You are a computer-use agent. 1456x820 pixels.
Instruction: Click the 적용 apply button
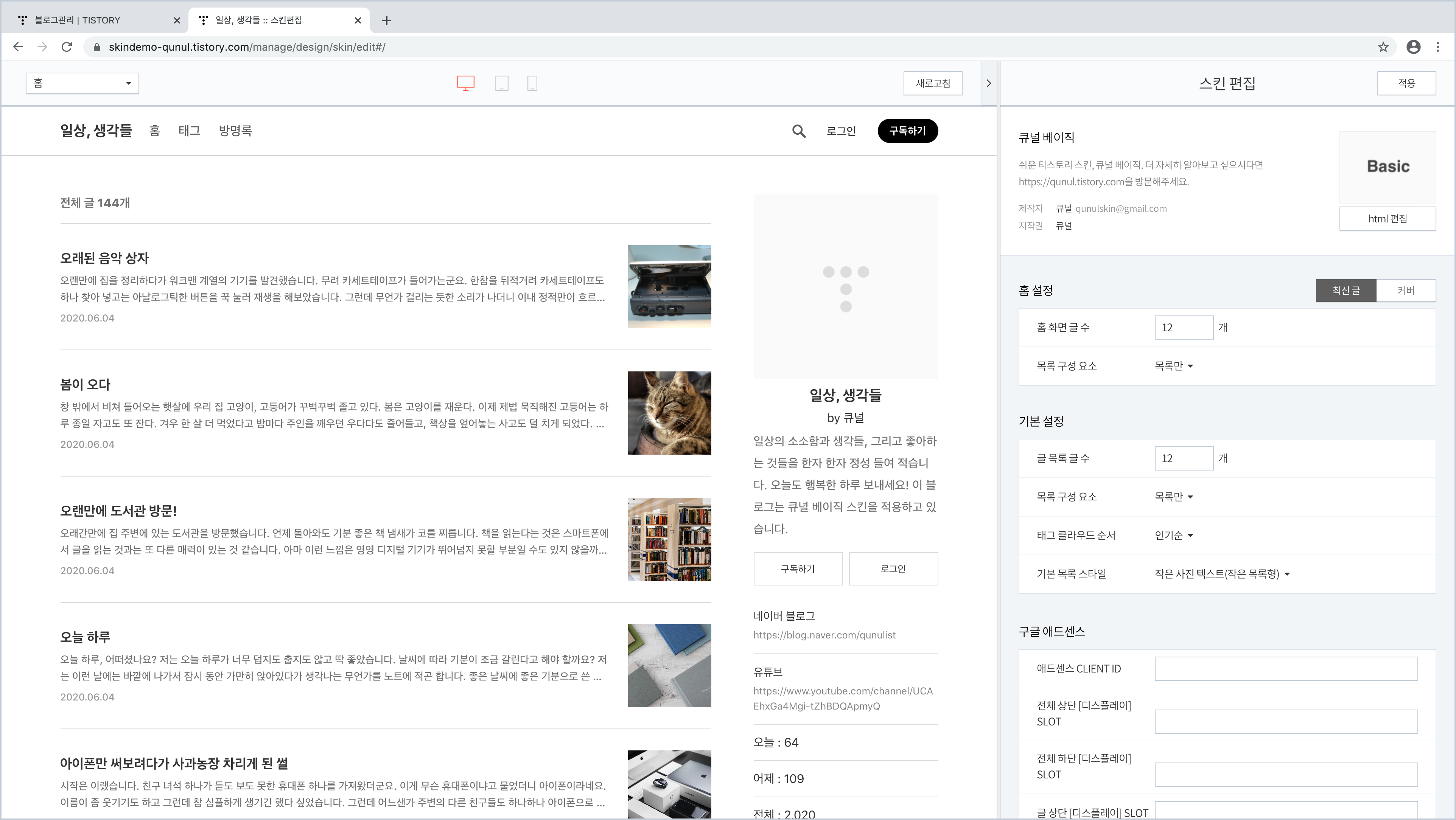pos(1406,83)
